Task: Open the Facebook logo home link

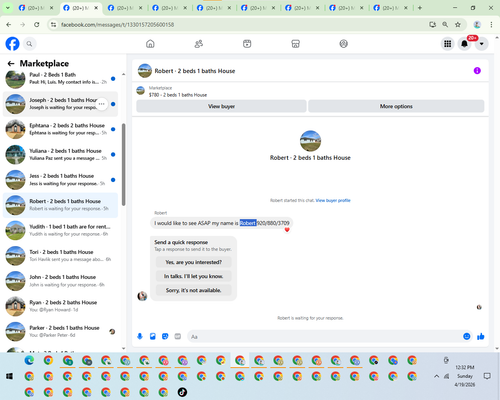Action: (x=12, y=44)
